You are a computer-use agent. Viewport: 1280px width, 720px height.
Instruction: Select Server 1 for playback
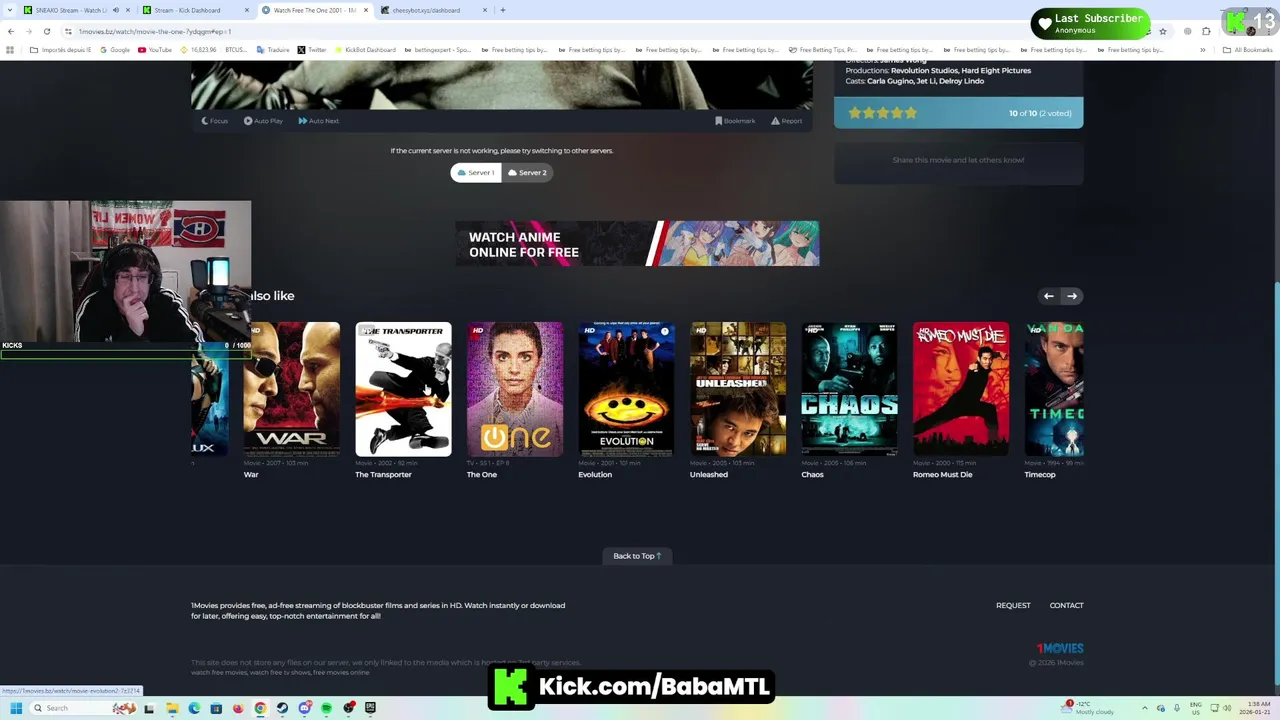(x=476, y=173)
